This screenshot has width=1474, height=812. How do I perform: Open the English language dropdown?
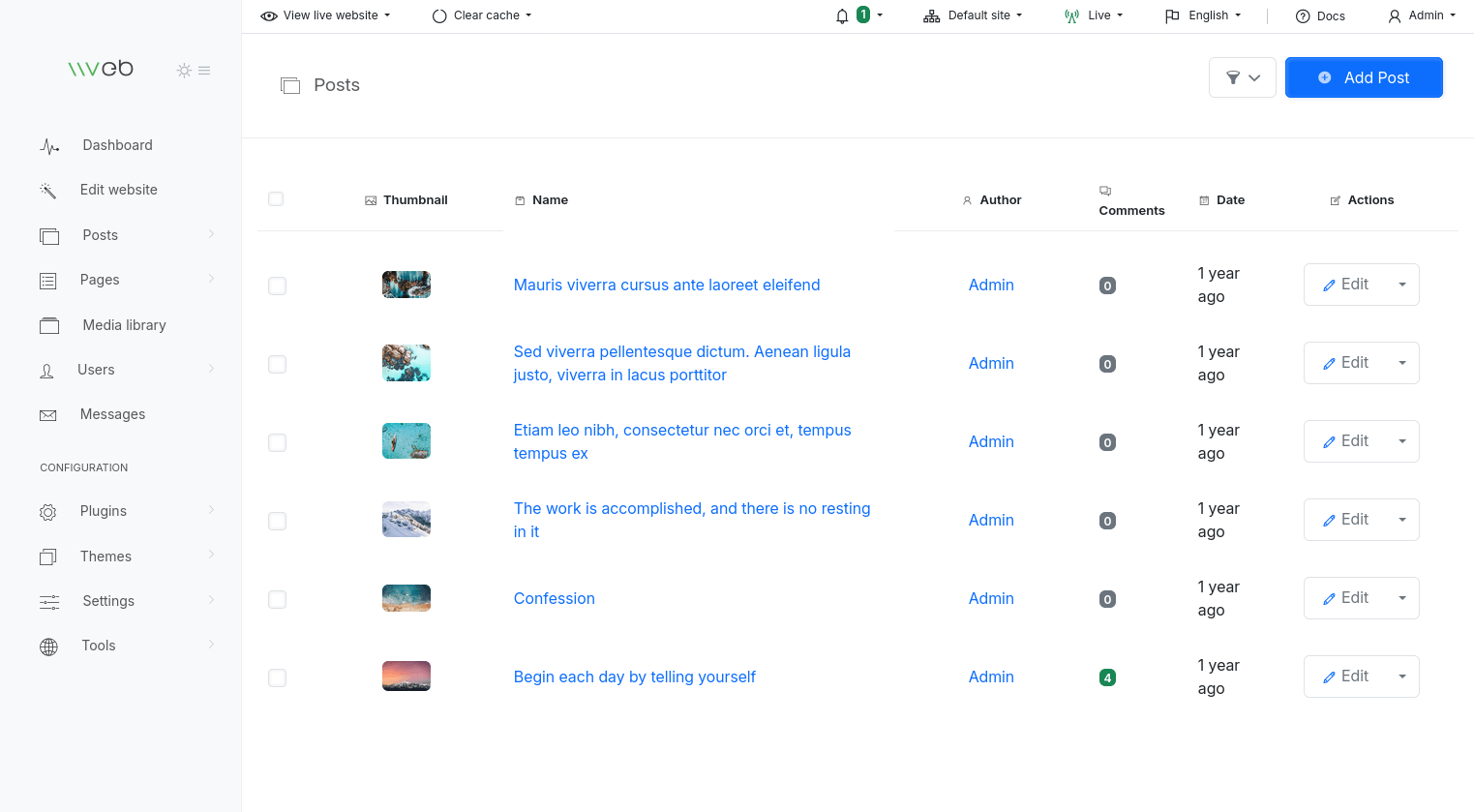point(1203,15)
